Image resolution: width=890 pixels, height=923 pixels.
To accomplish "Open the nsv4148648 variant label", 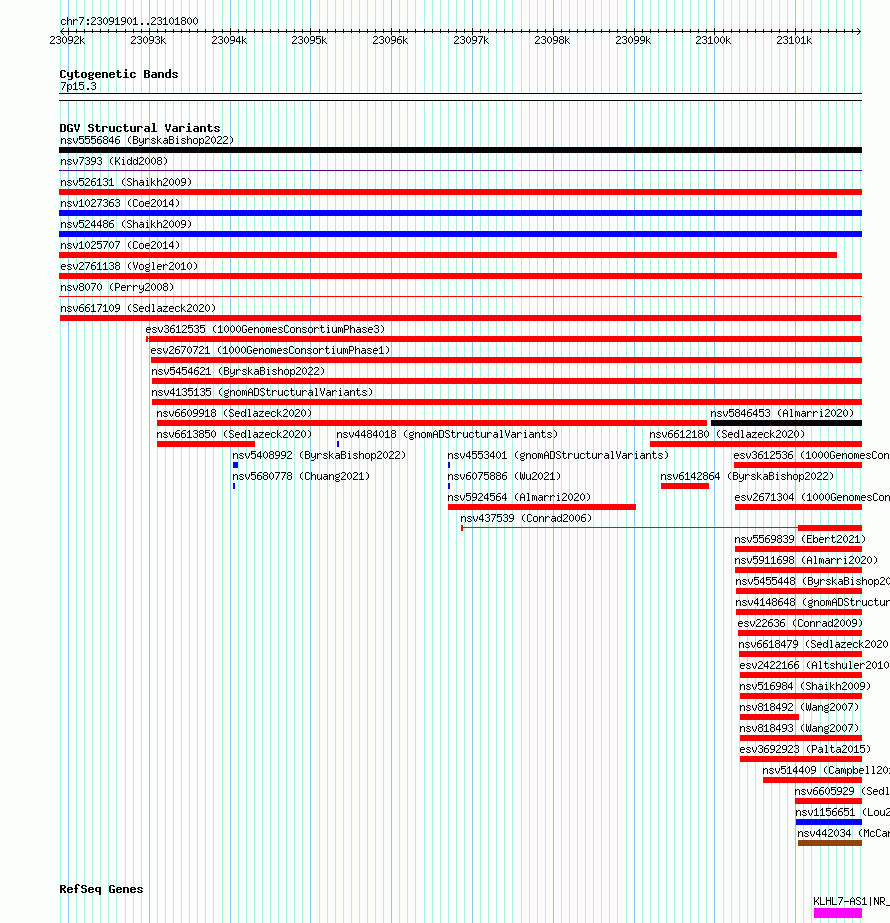I will pos(812,603).
